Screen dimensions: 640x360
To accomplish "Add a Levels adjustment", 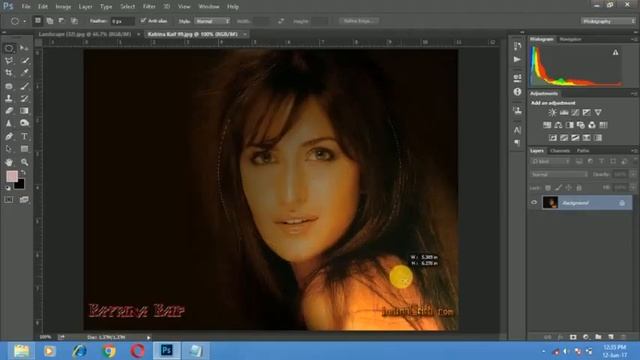I will (x=564, y=112).
